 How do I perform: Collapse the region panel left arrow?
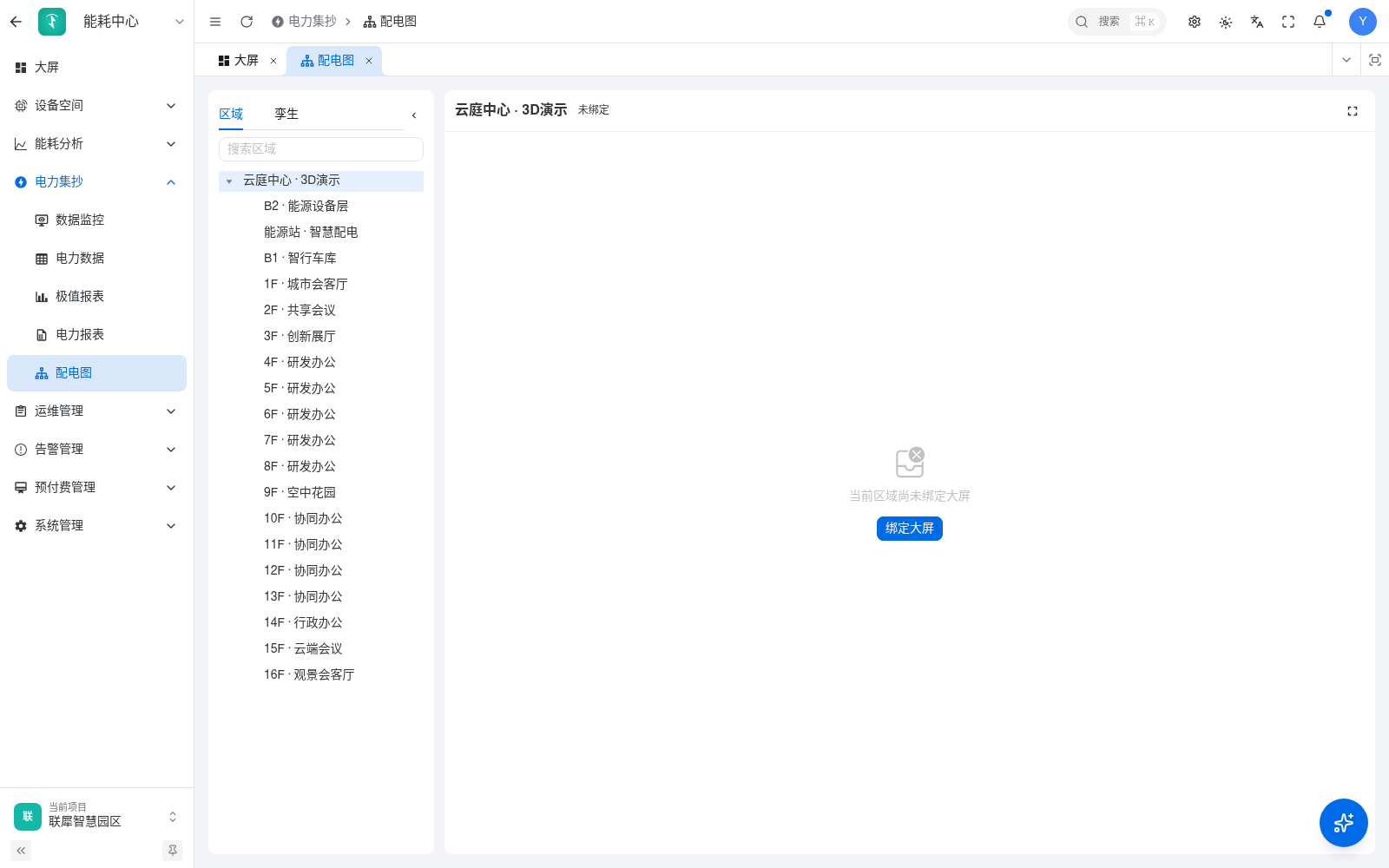click(x=414, y=115)
